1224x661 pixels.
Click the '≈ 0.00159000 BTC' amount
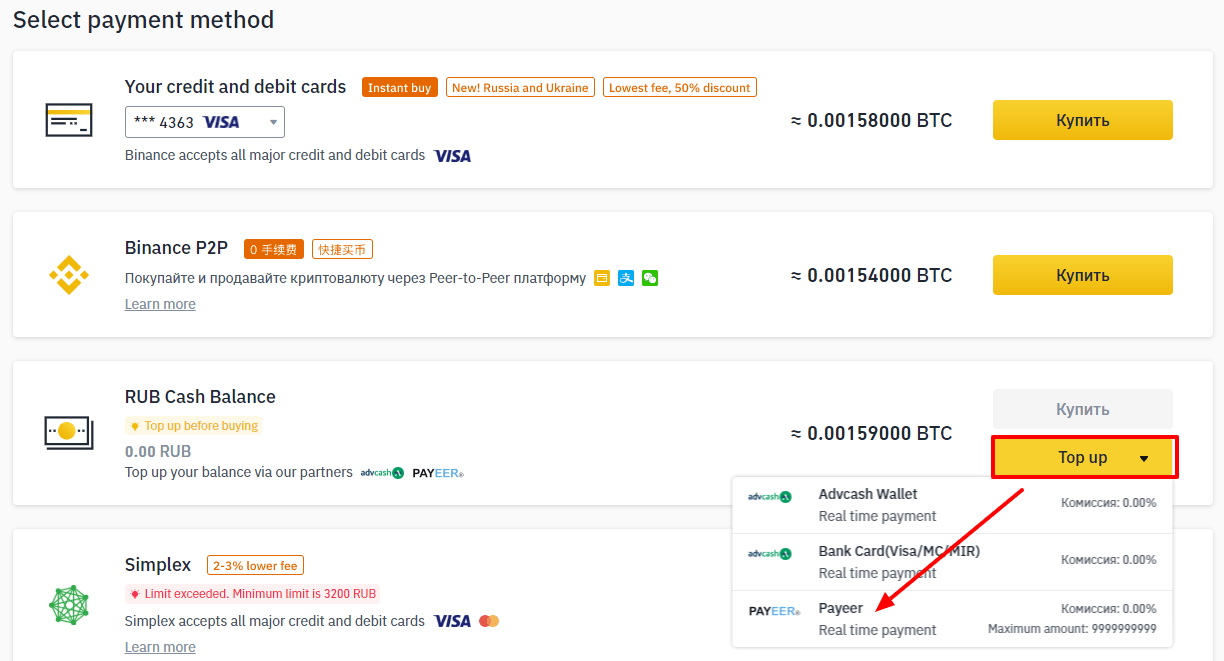coord(871,433)
